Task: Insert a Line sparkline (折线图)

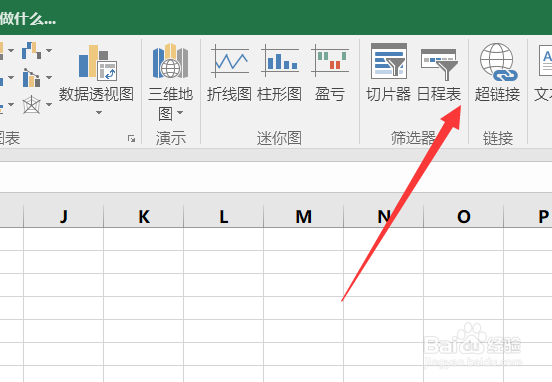Action: point(229,73)
